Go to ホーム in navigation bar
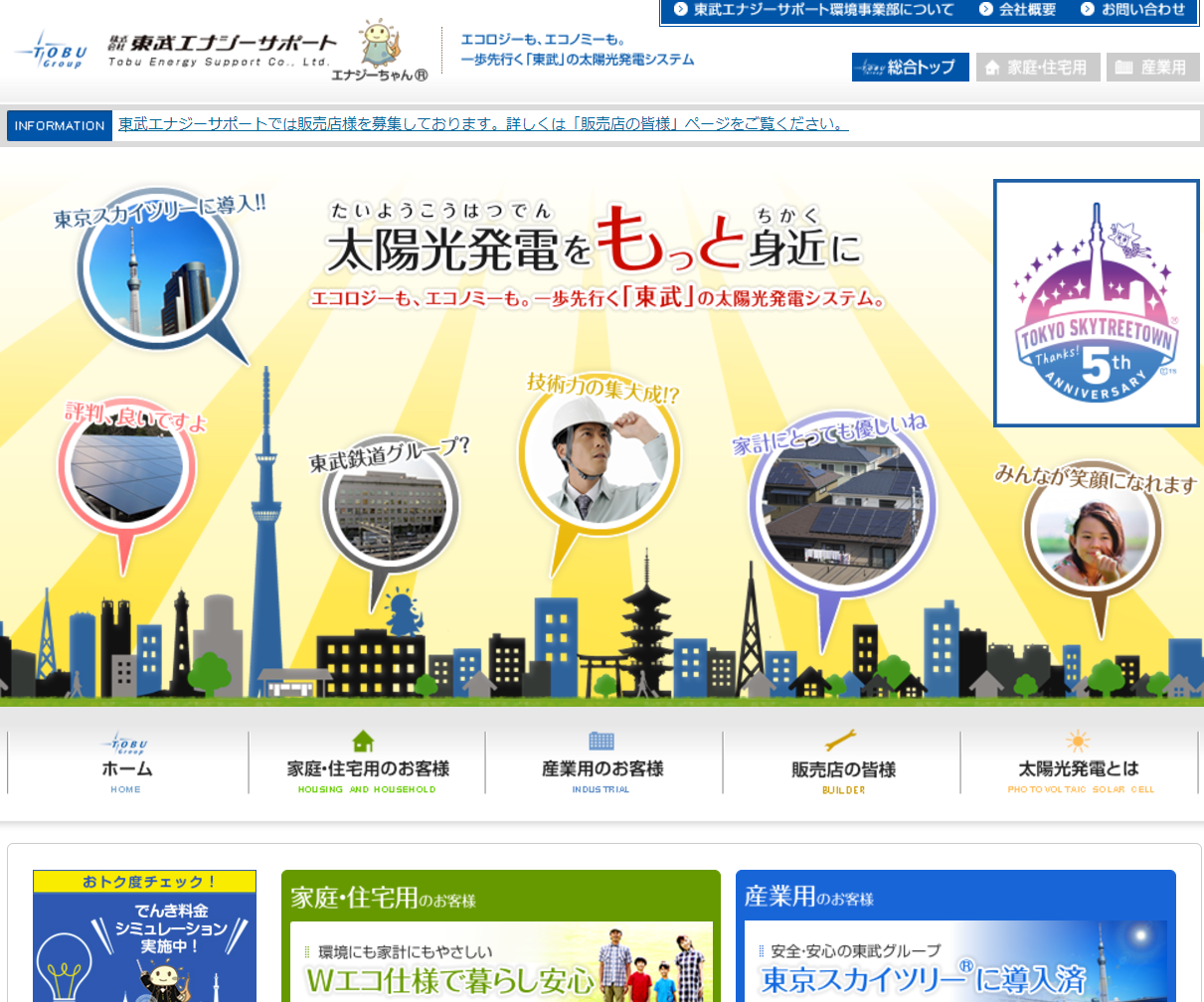This screenshot has width=1204, height=1002. coord(126,763)
